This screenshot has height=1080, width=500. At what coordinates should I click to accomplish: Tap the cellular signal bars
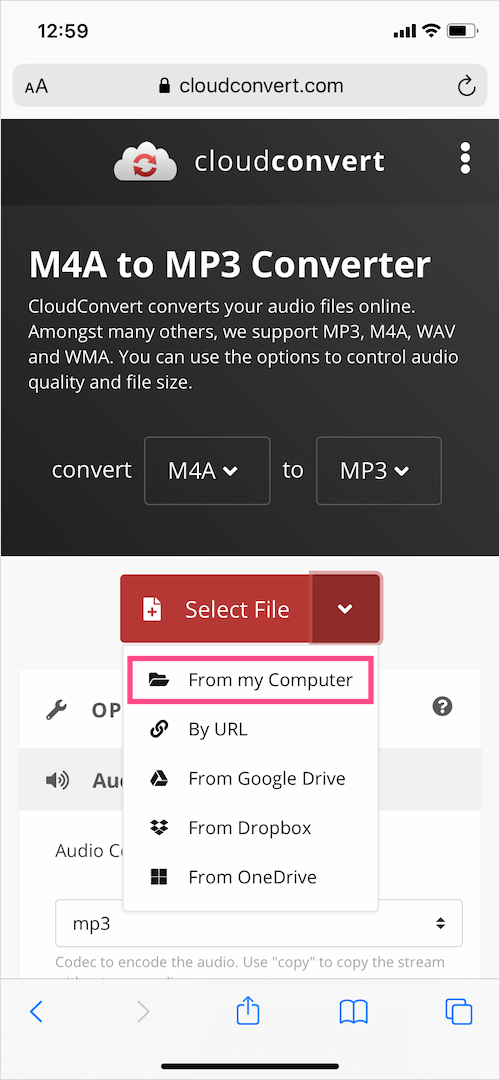coord(405,32)
